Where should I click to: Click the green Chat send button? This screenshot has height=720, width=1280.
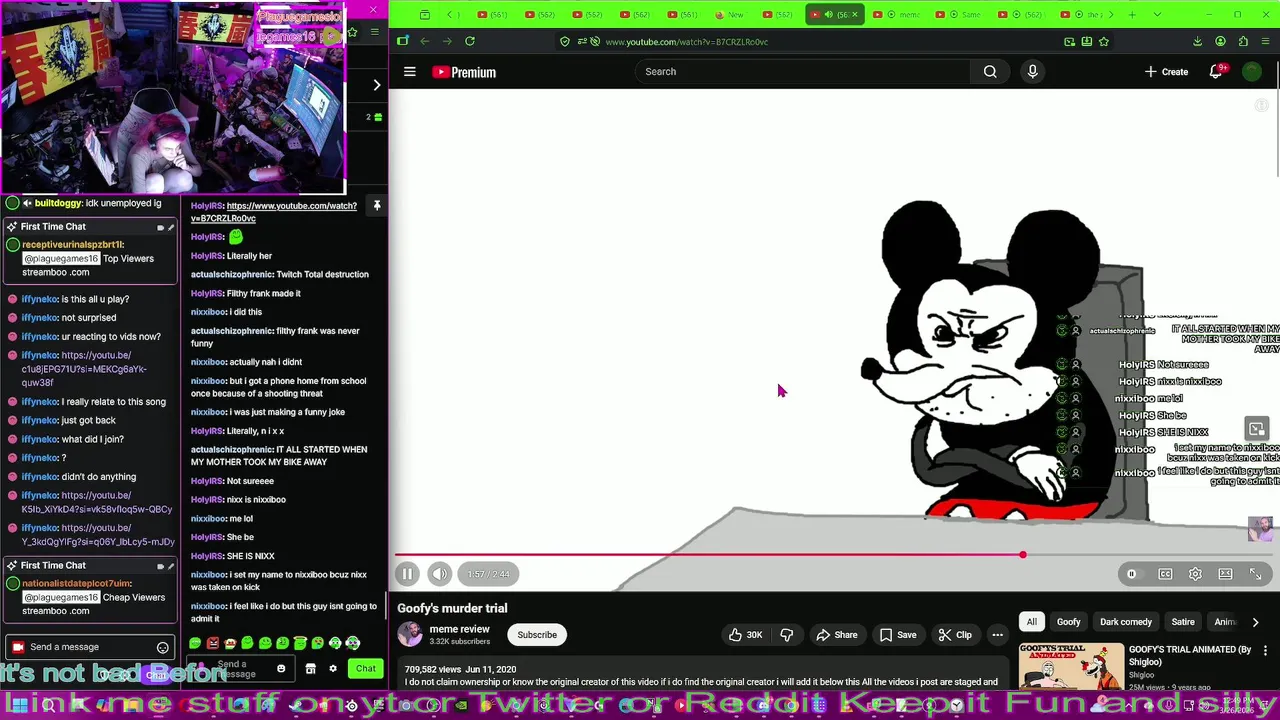pyautogui.click(x=366, y=669)
